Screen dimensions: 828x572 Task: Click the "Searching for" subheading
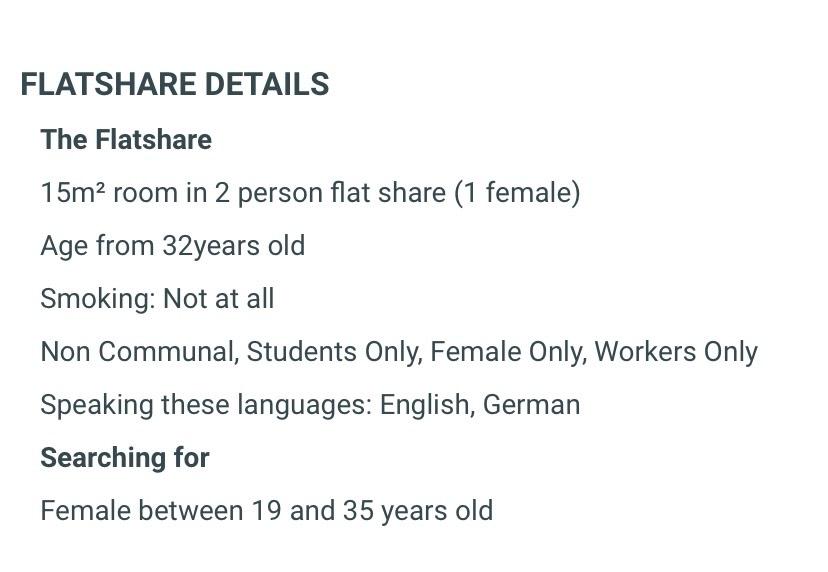(x=125, y=458)
